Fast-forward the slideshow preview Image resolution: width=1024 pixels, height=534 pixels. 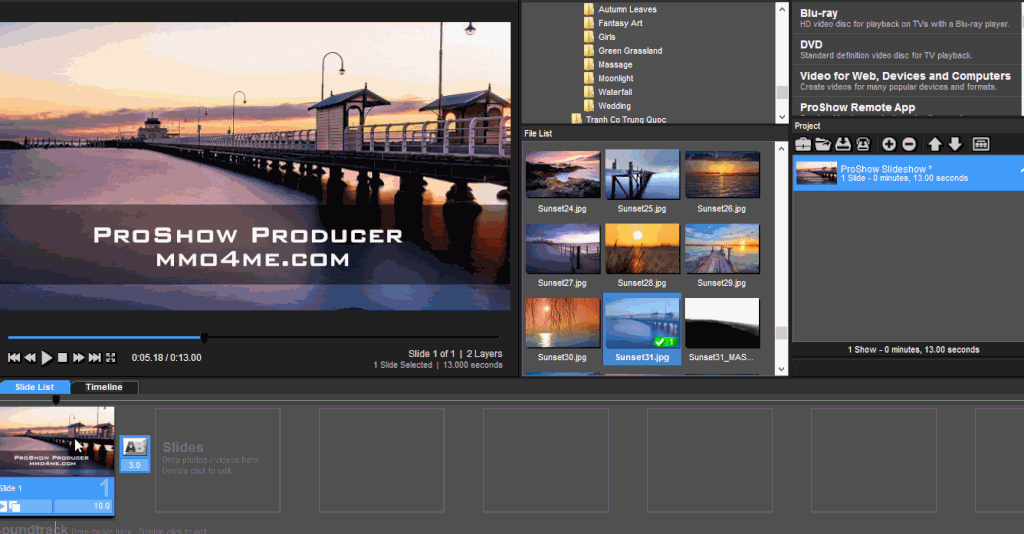78,358
